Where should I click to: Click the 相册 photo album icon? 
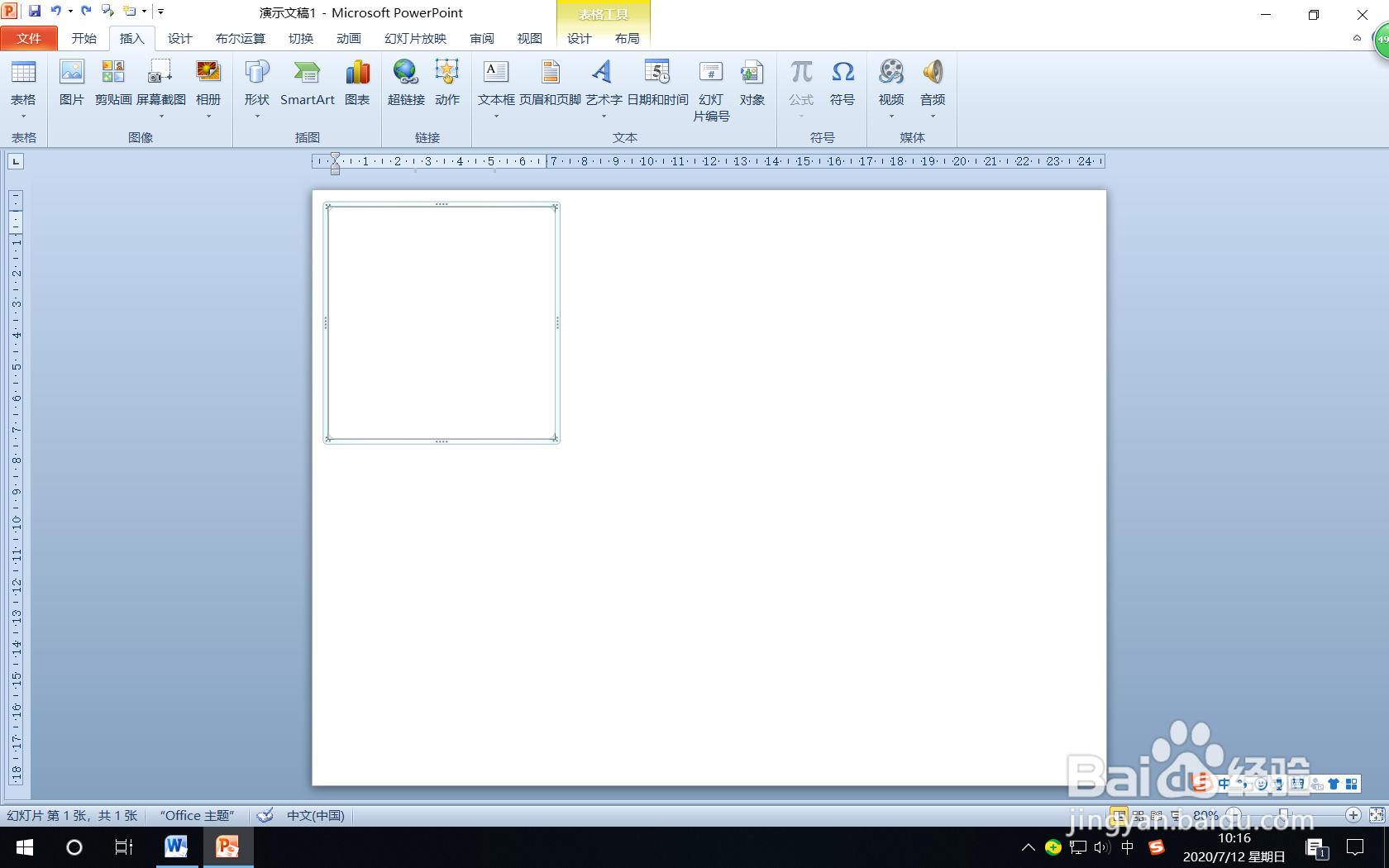(x=208, y=83)
